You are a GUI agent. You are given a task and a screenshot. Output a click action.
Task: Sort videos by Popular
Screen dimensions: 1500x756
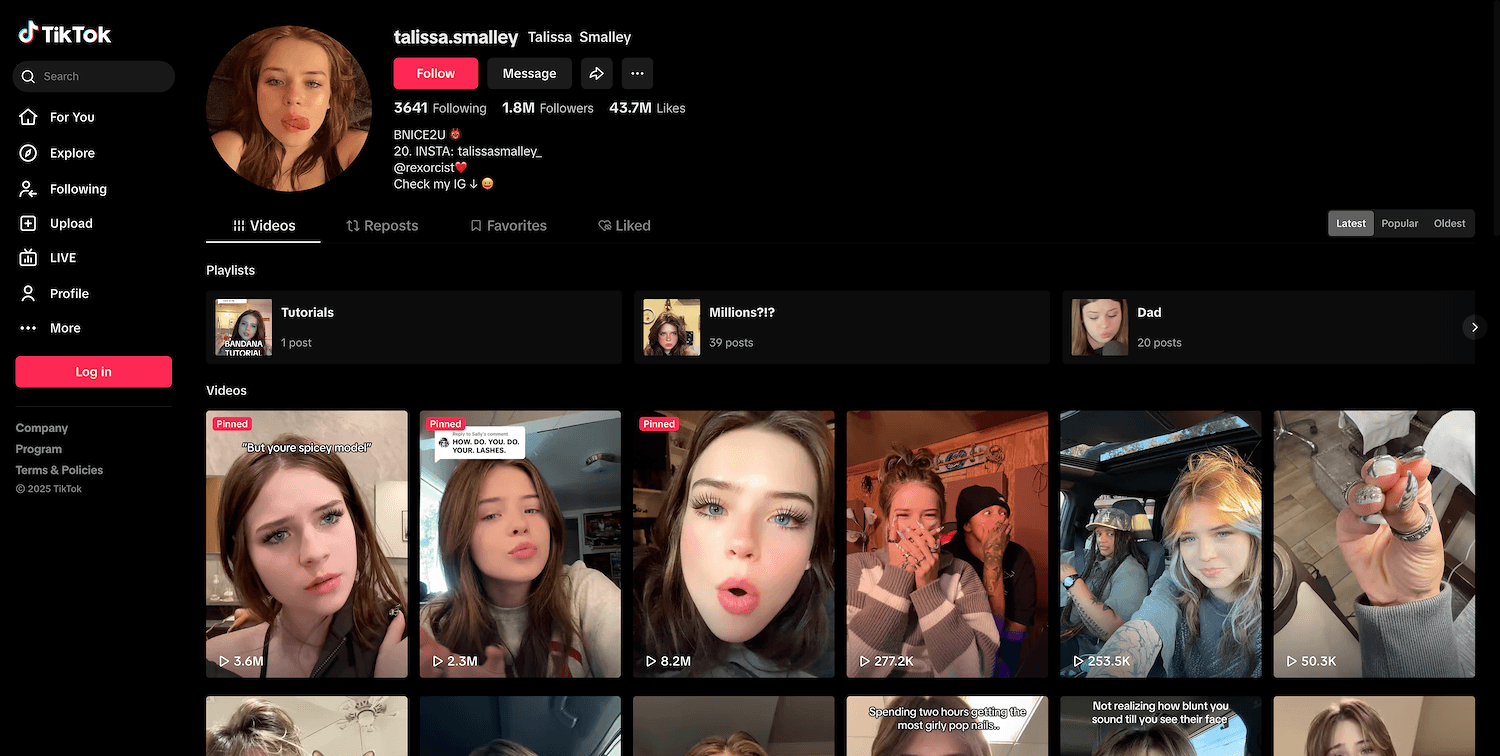coord(1399,224)
